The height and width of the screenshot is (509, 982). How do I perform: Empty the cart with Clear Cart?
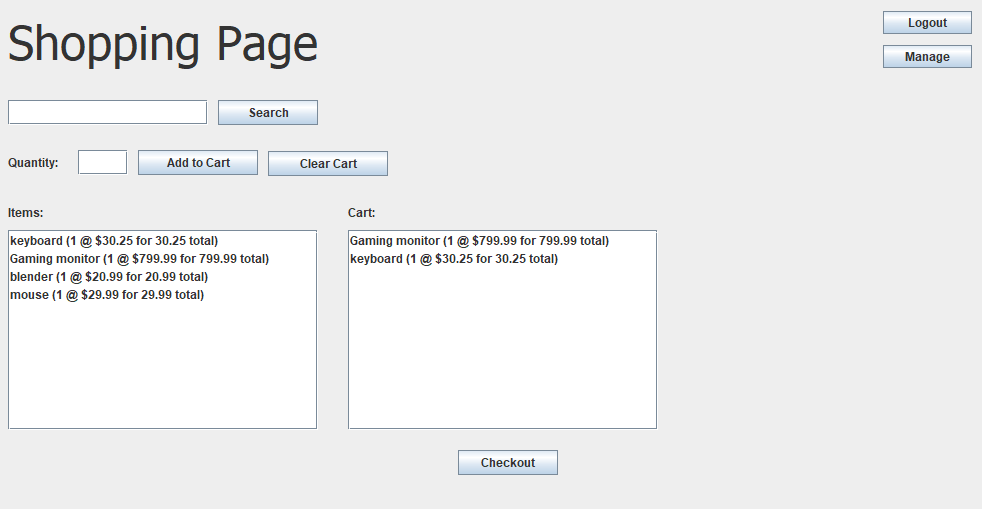tap(327, 163)
